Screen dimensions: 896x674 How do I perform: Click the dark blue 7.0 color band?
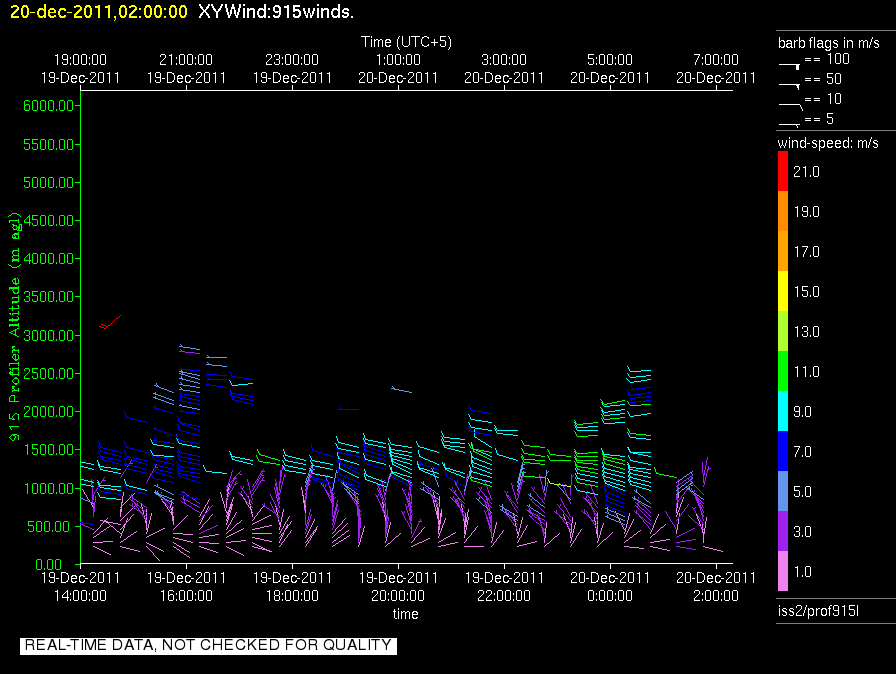pos(783,451)
